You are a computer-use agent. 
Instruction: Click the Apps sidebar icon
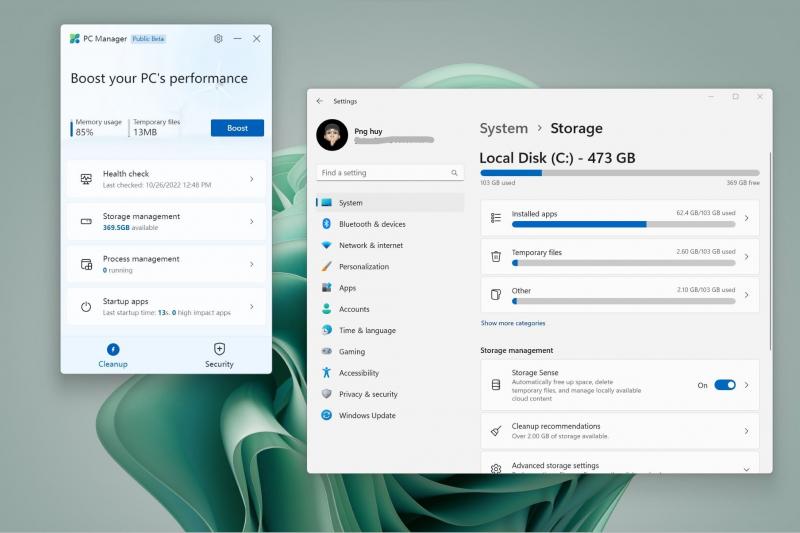point(327,288)
